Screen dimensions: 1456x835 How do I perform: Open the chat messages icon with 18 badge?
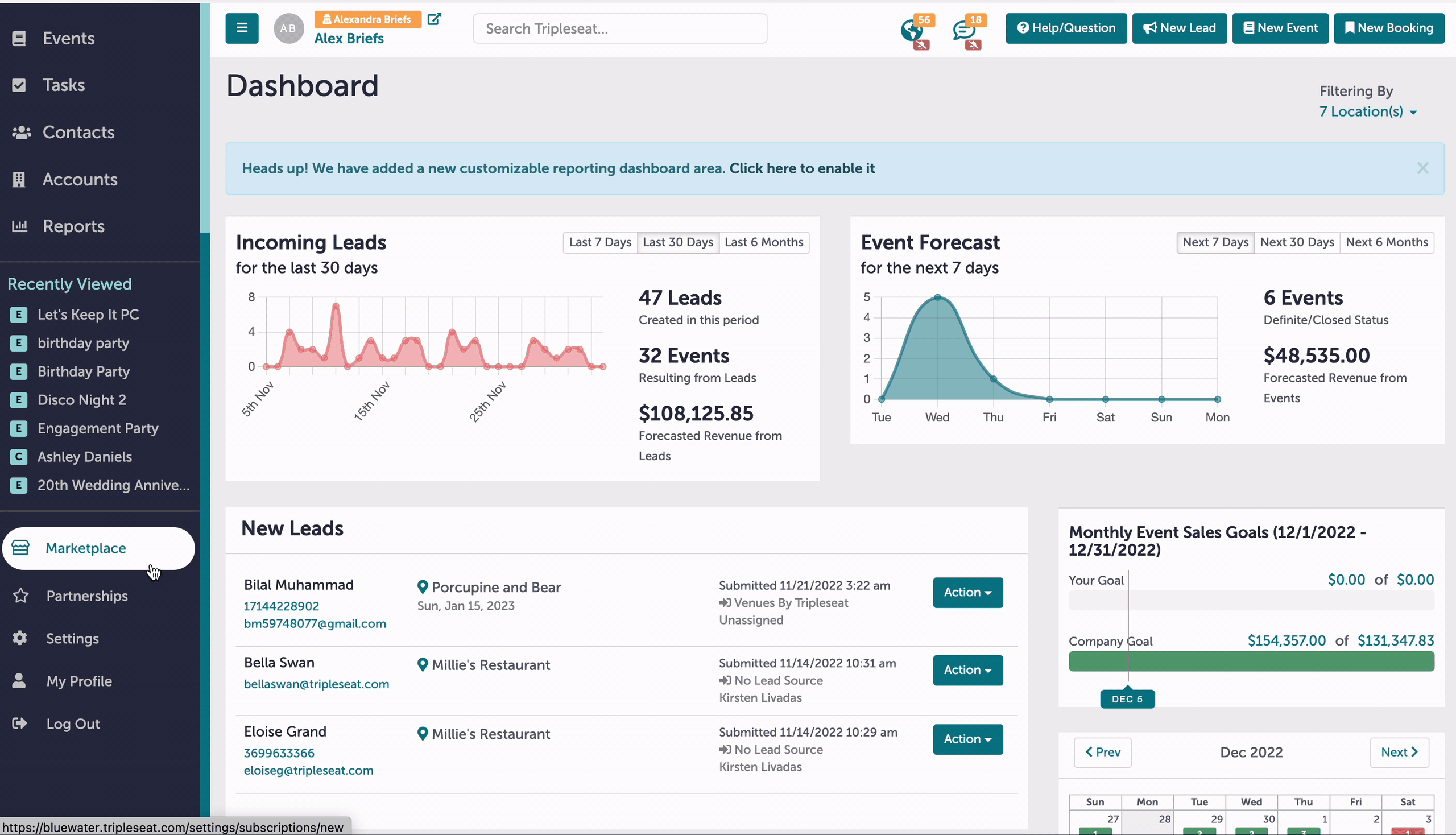(x=963, y=30)
